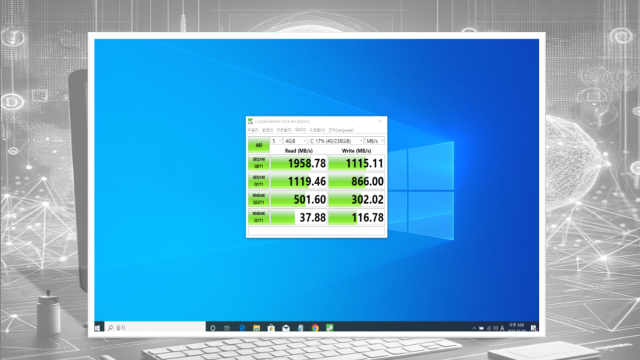Click the green CrystalDiskMark taskbar icon

point(329,328)
